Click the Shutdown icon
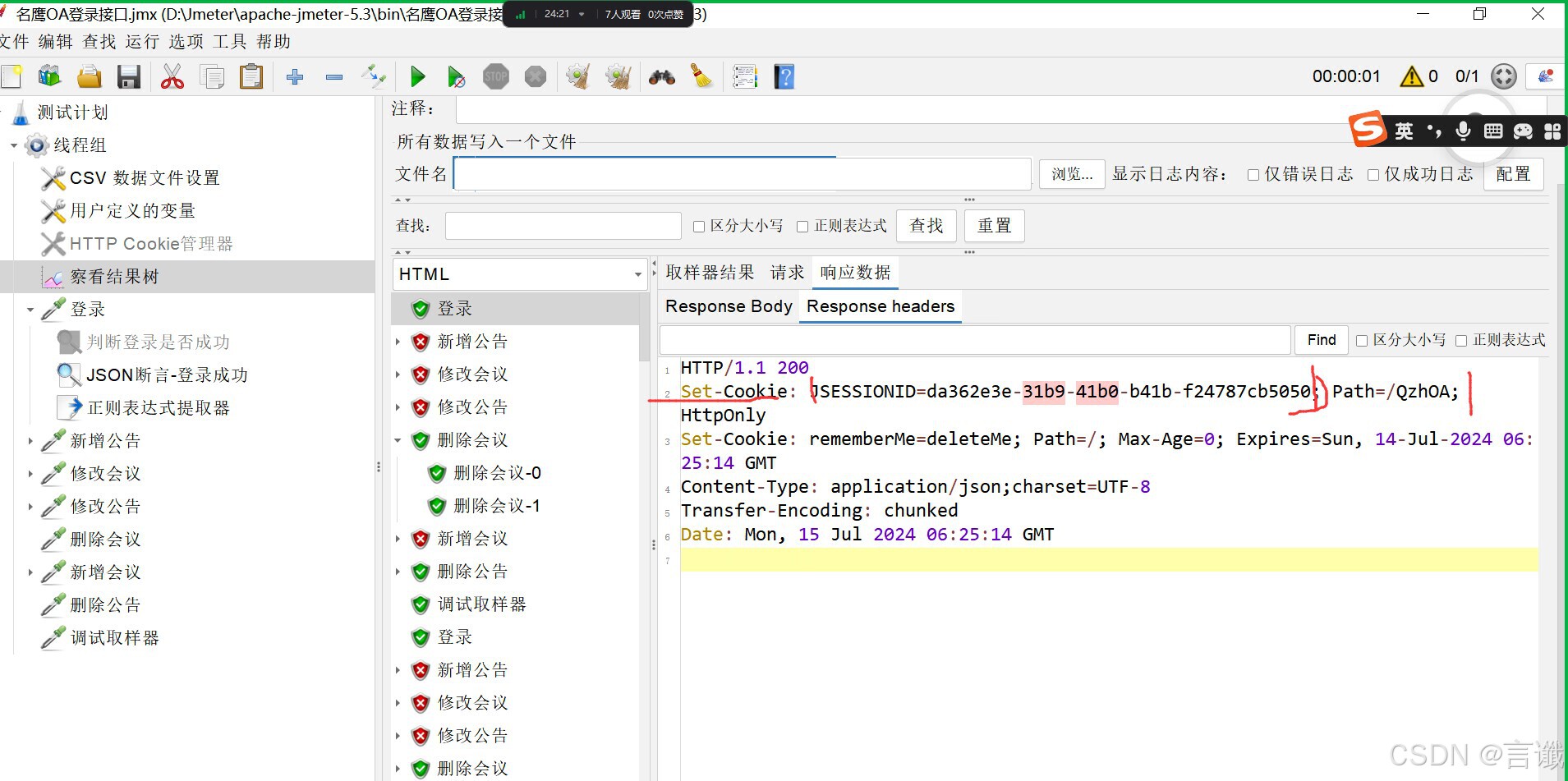The image size is (1568, 781). 536,77
